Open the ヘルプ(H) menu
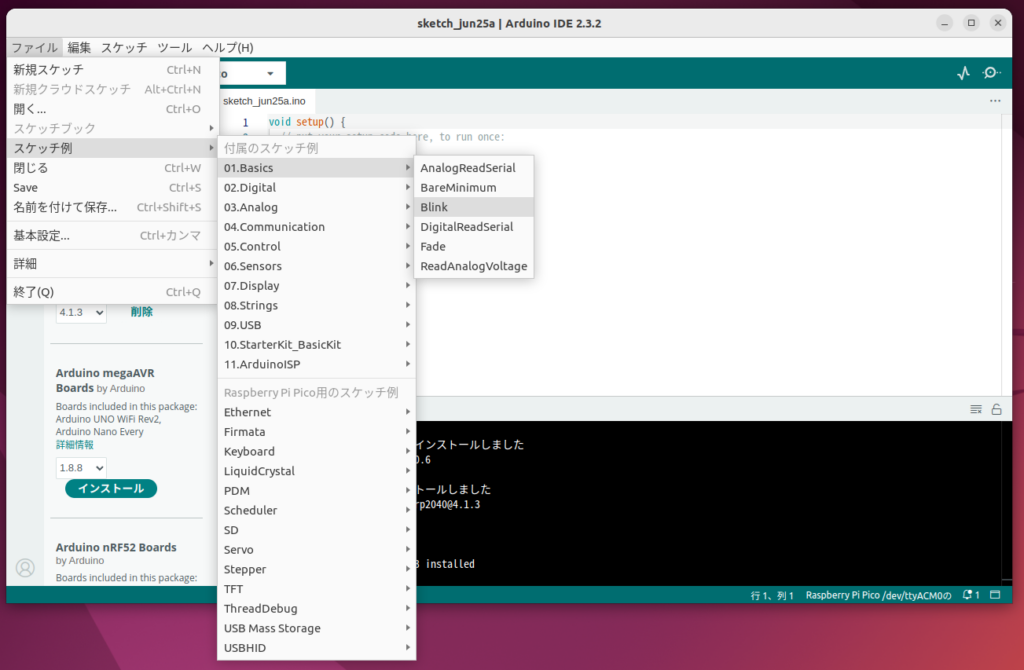1024x670 pixels. click(x=228, y=48)
